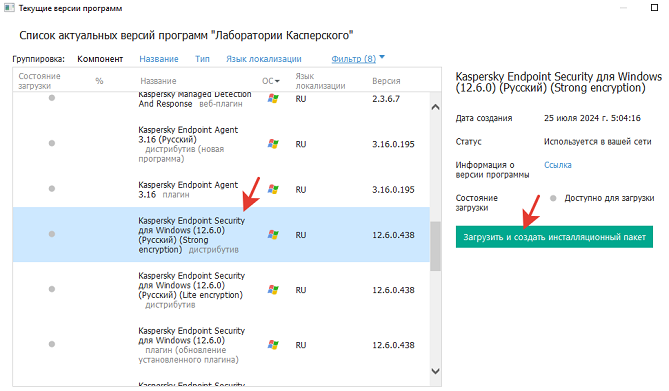Viewport: 669px width, 391px height.
Task: Click status text Используется в вашей сети
Action: (x=597, y=141)
